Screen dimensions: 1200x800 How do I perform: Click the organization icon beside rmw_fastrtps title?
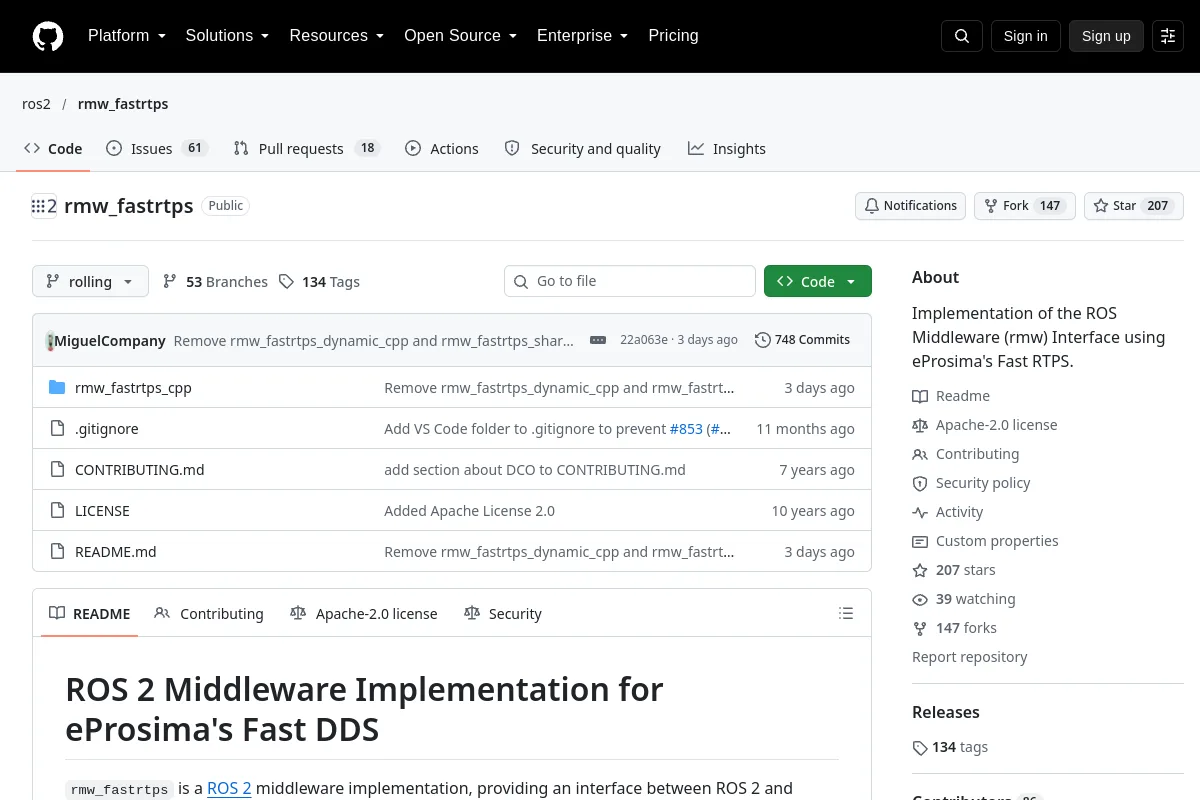(44, 206)
